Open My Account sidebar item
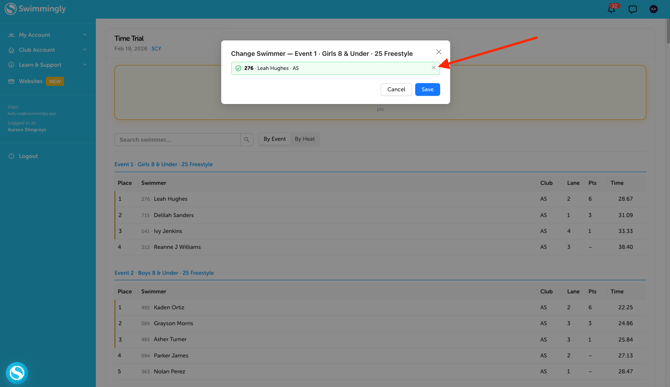This screenshot has height=387, width=670. tap(35, 35)
